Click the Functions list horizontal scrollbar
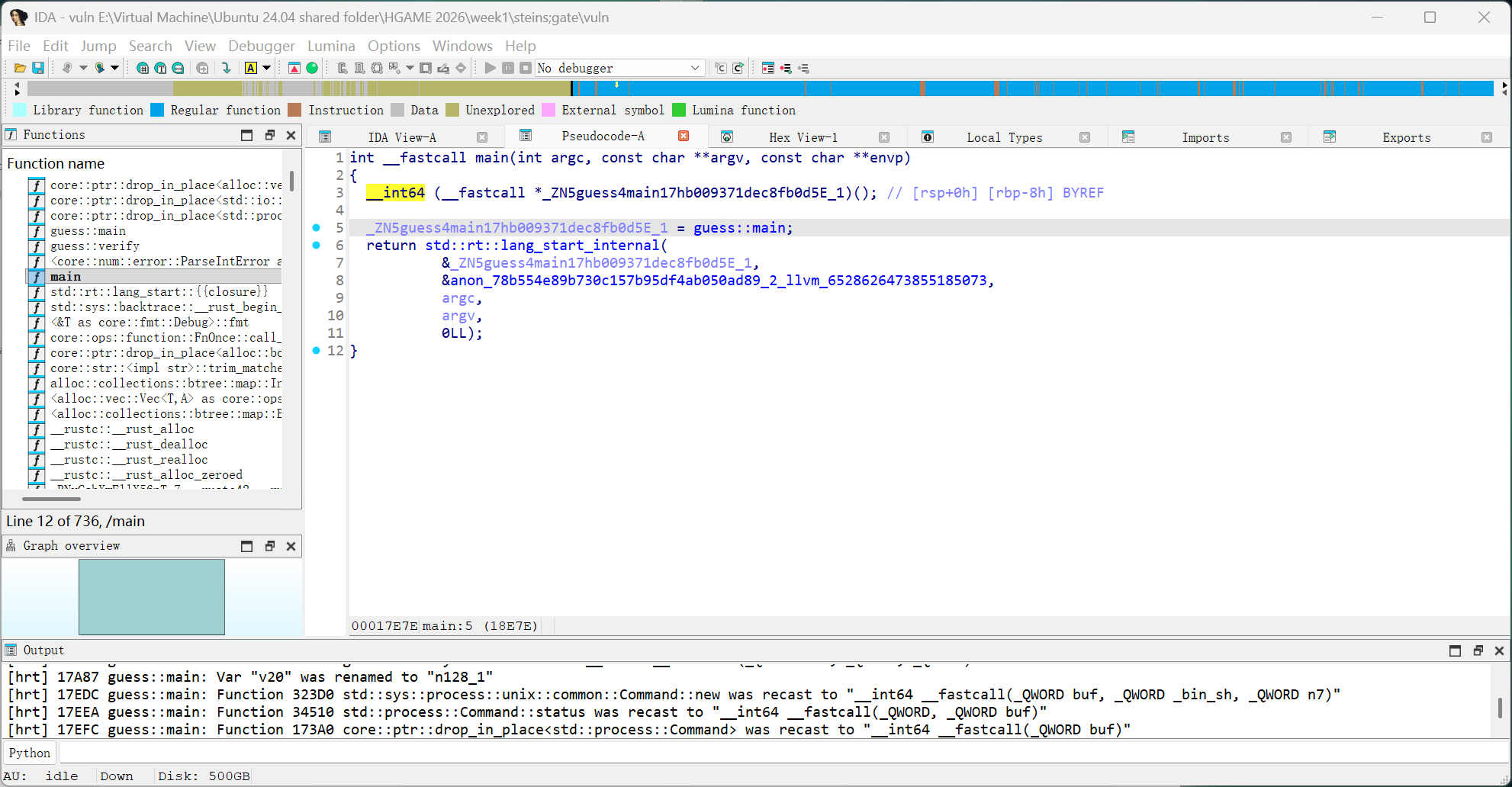Screen dimensions: 1512x787 (x=51, y=499)
